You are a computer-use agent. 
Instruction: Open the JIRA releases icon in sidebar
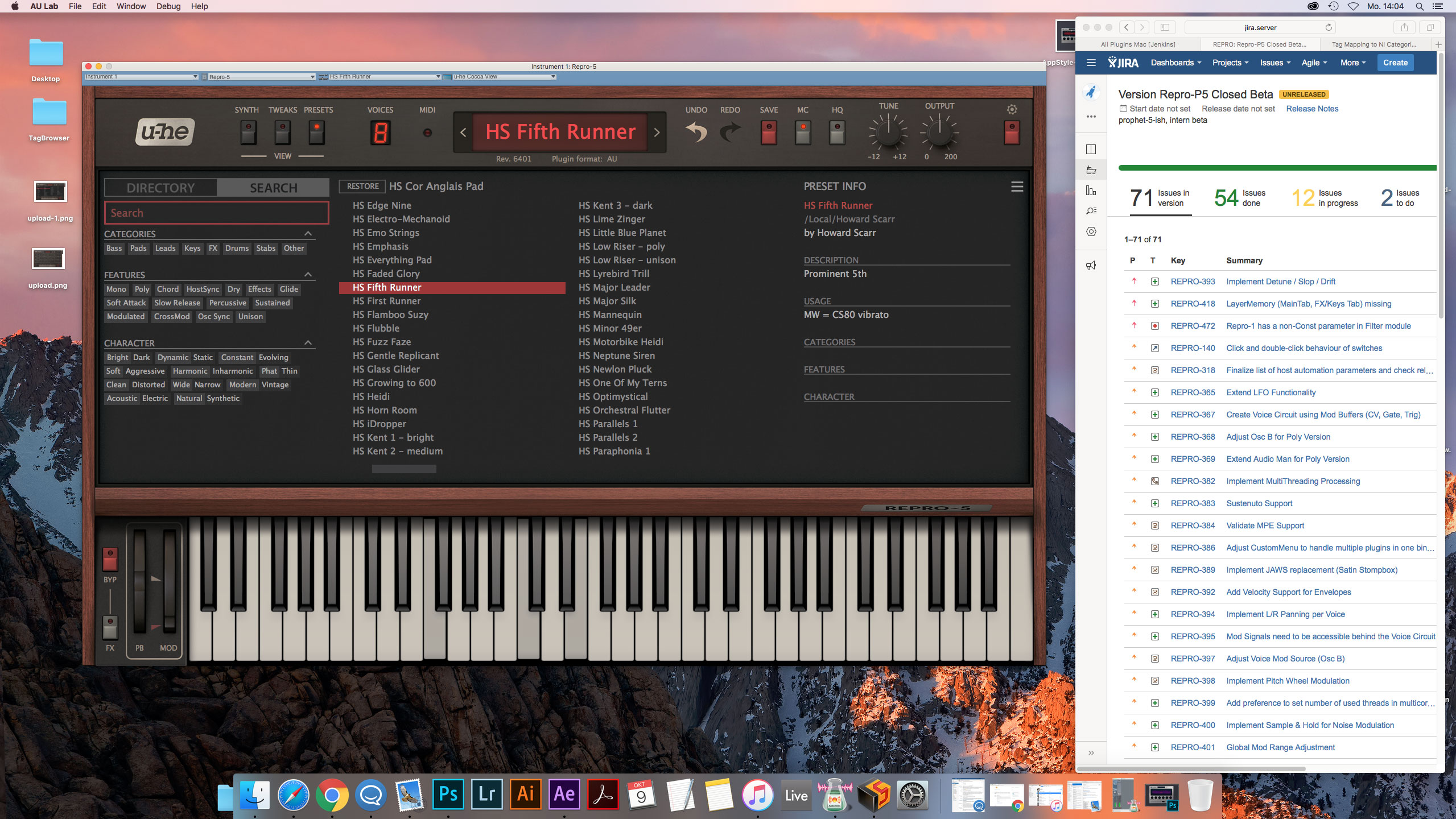[x=1091, y=170]
